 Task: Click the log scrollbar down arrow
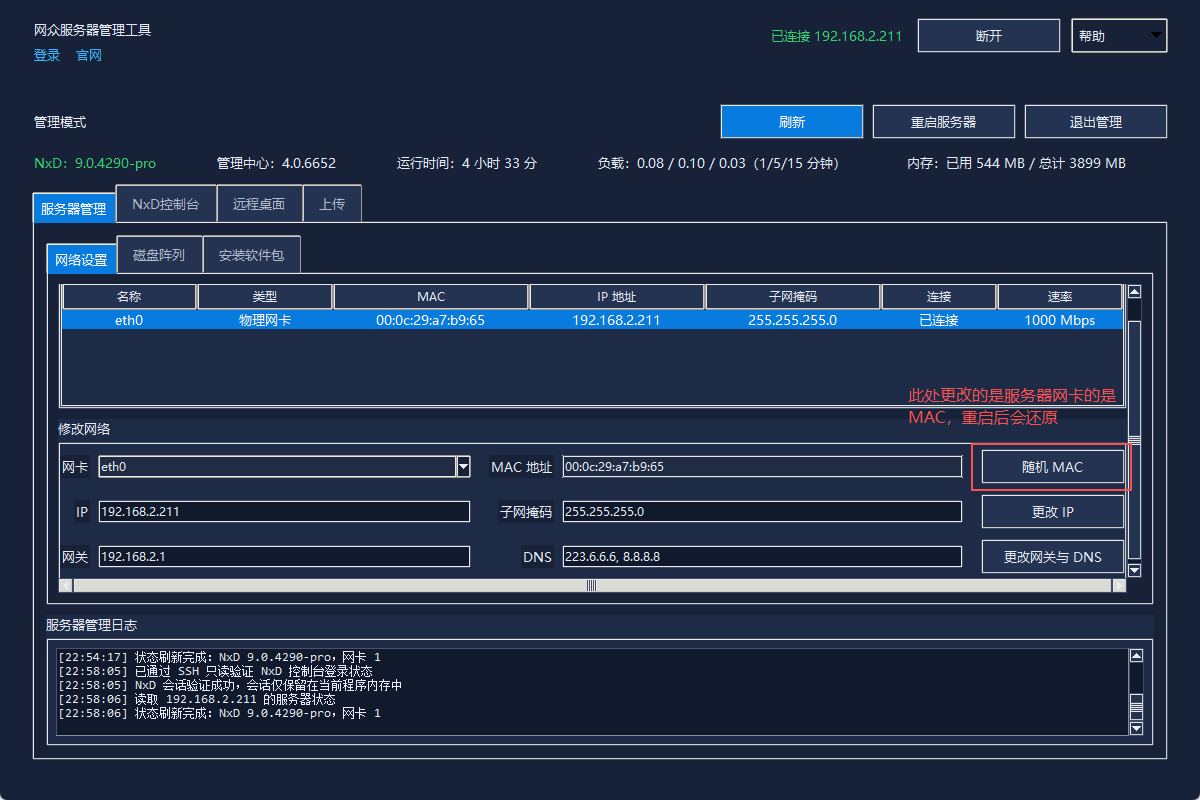click(x=1135, y=728)
